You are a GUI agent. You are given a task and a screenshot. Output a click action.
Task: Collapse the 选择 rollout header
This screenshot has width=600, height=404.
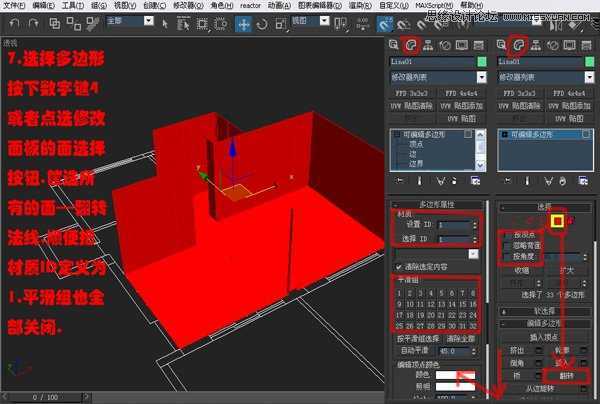click(545, 207)
